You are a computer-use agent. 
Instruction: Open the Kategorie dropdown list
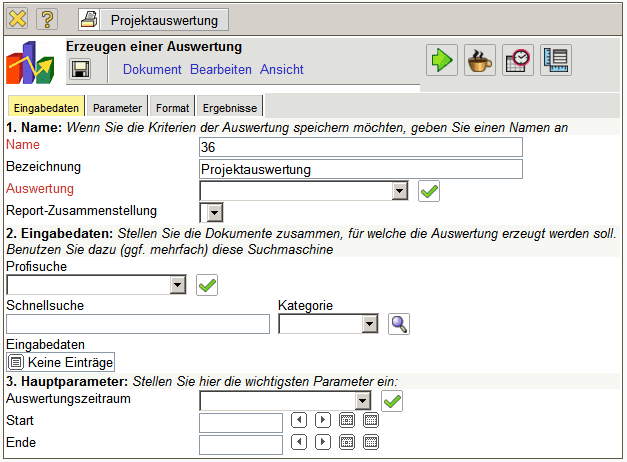tap(369, 323)
